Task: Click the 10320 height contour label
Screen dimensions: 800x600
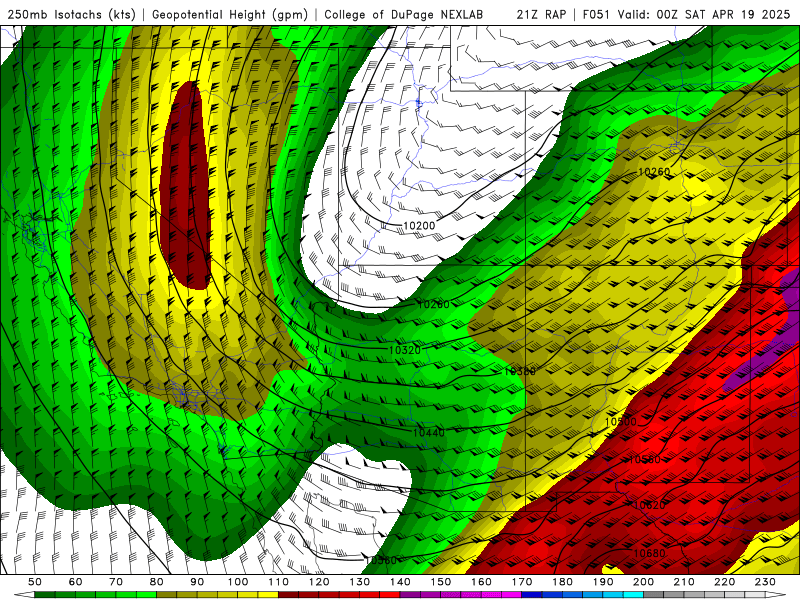Action: click(405, 350)
